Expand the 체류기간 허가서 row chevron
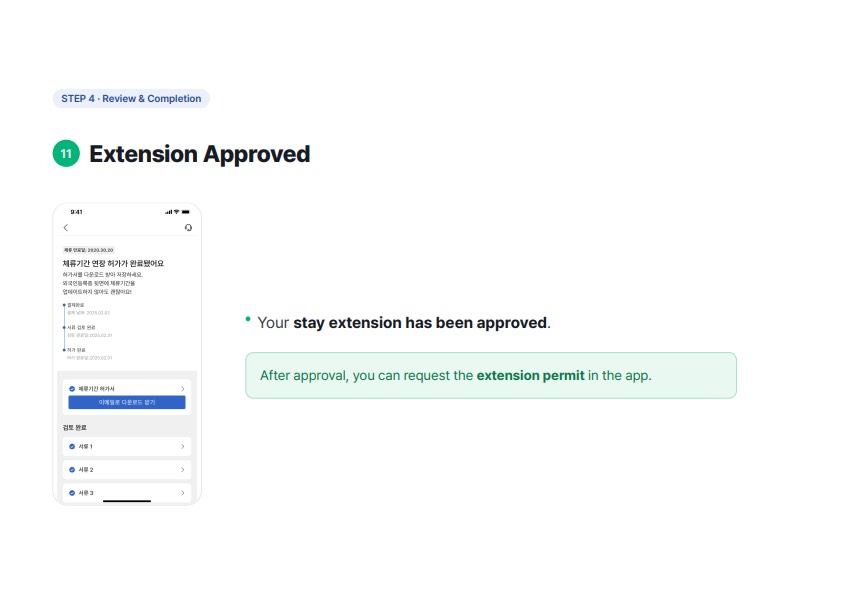 pos(183,389)
